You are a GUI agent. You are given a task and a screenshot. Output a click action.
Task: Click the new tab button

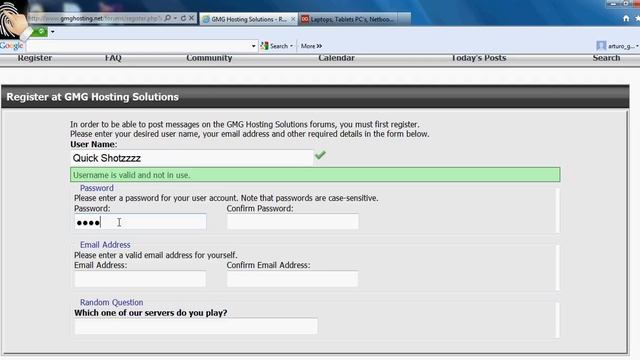[404, 19]
